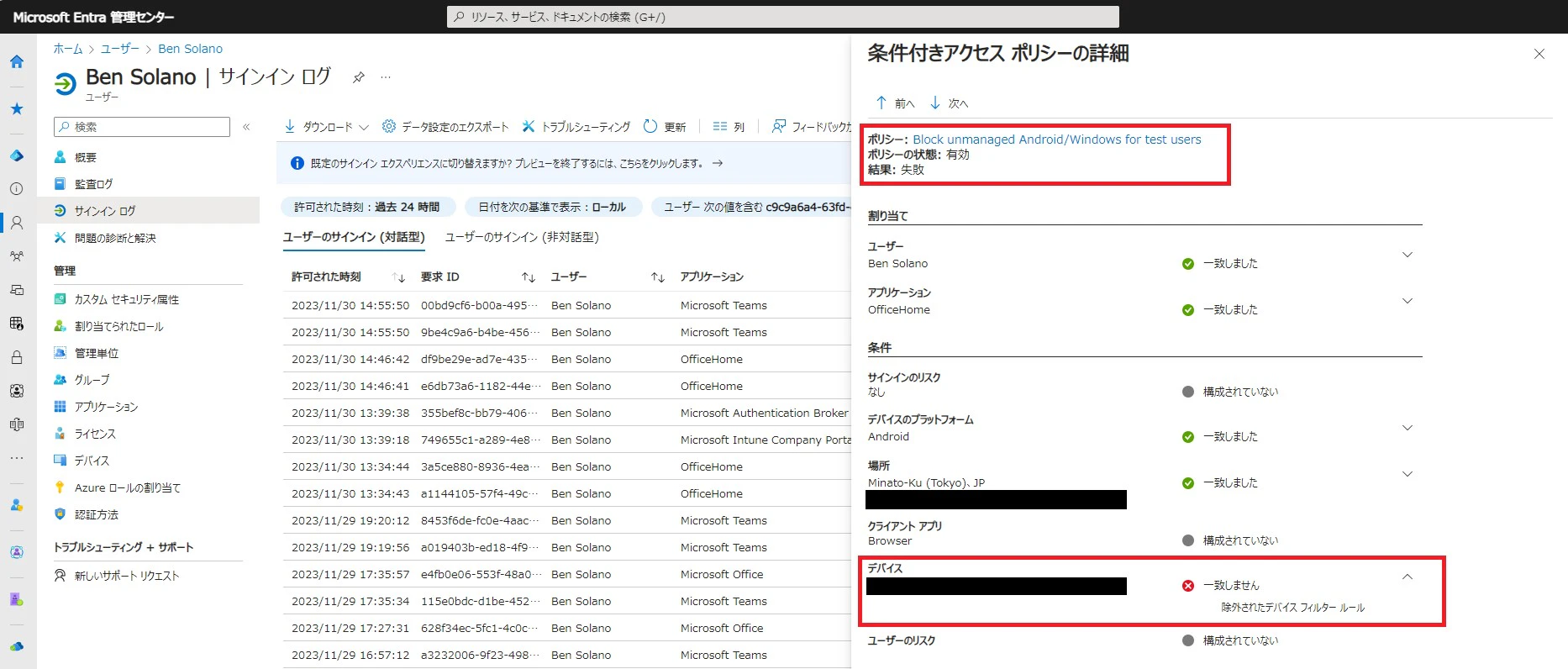Open トラブルシューティング in the toolbar
Viewport: 1568px width, 669px height.
pyautogui.click(x=576, y=127)
